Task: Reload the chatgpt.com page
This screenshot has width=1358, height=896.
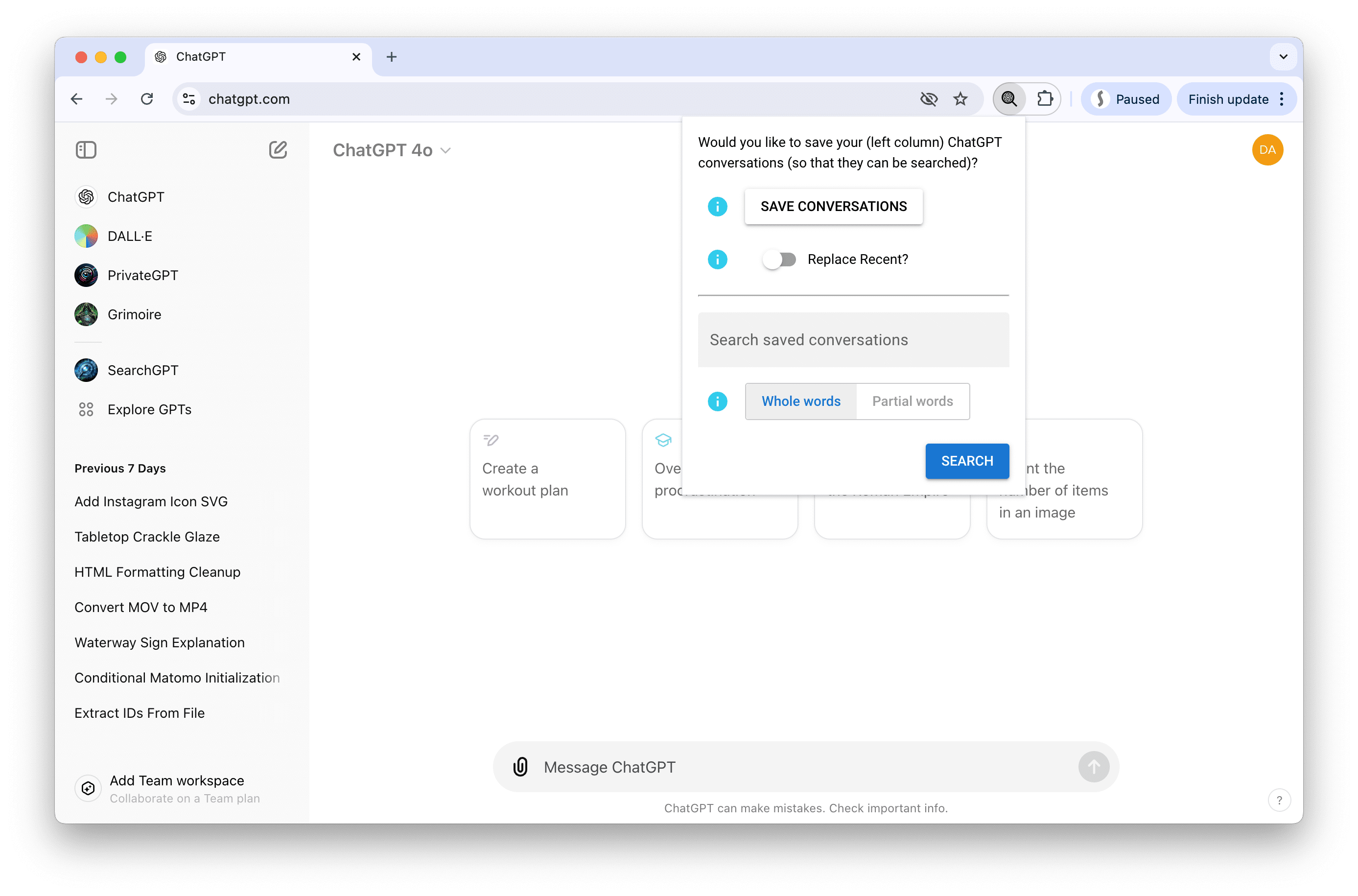Action: click(x=147, y=99)
